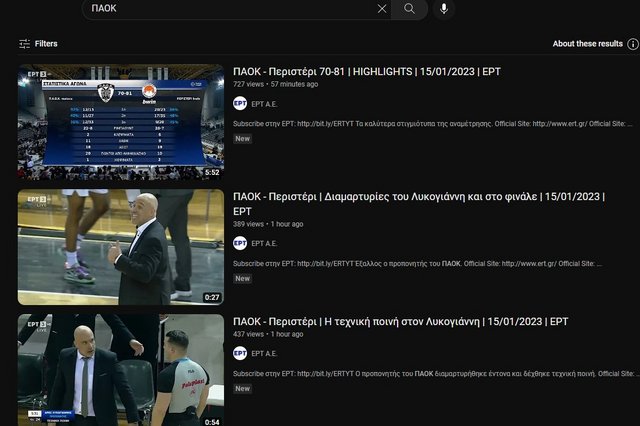Click the 'Έξαλλος ο προπονητής' description snippet
This screenshot has width=640, height=426.
tap(417, 264)
